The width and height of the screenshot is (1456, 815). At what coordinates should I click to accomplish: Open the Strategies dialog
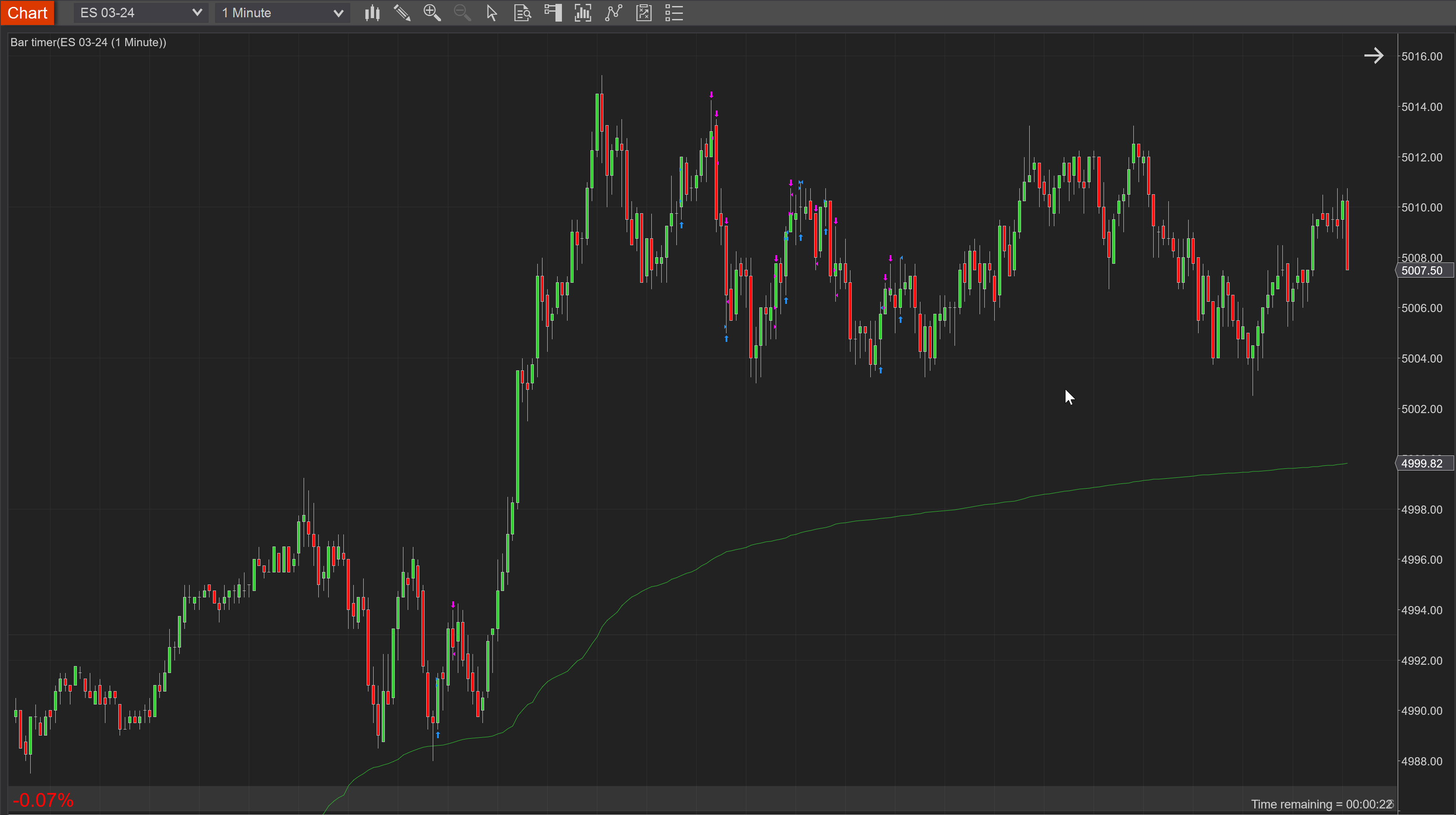point(644,13)
